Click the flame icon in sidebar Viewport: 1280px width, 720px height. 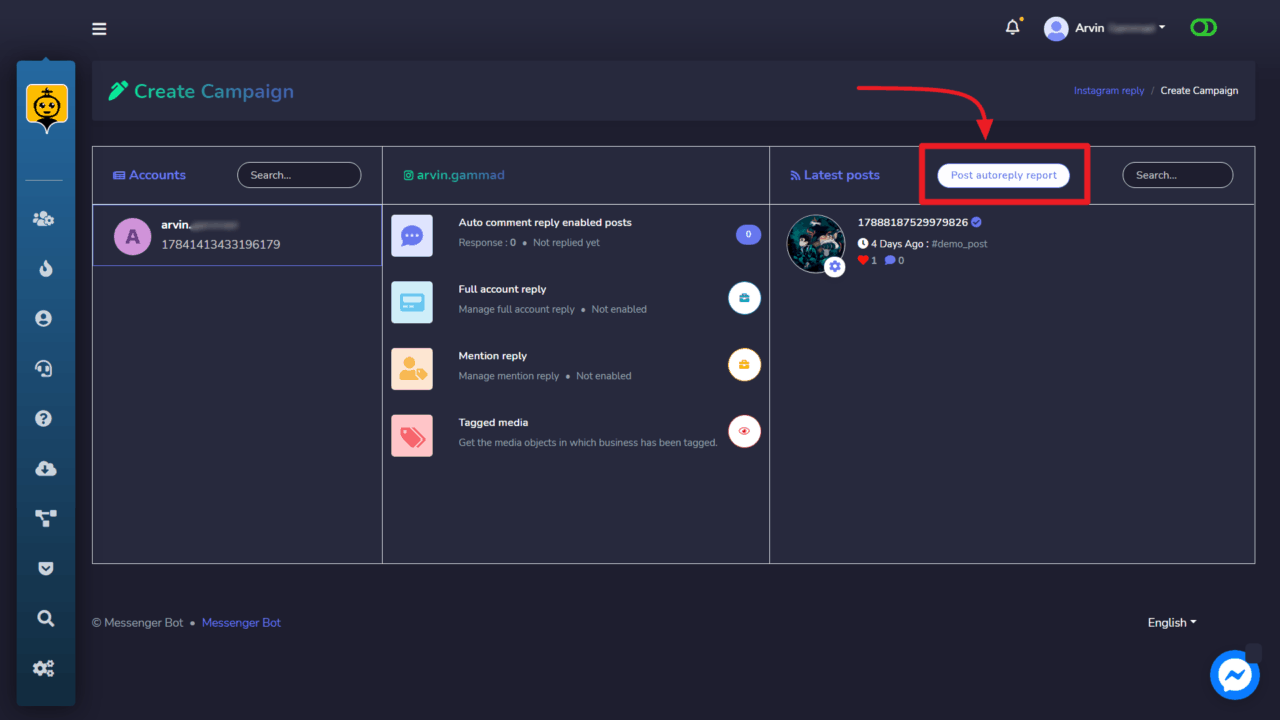[x=44, y=269]
